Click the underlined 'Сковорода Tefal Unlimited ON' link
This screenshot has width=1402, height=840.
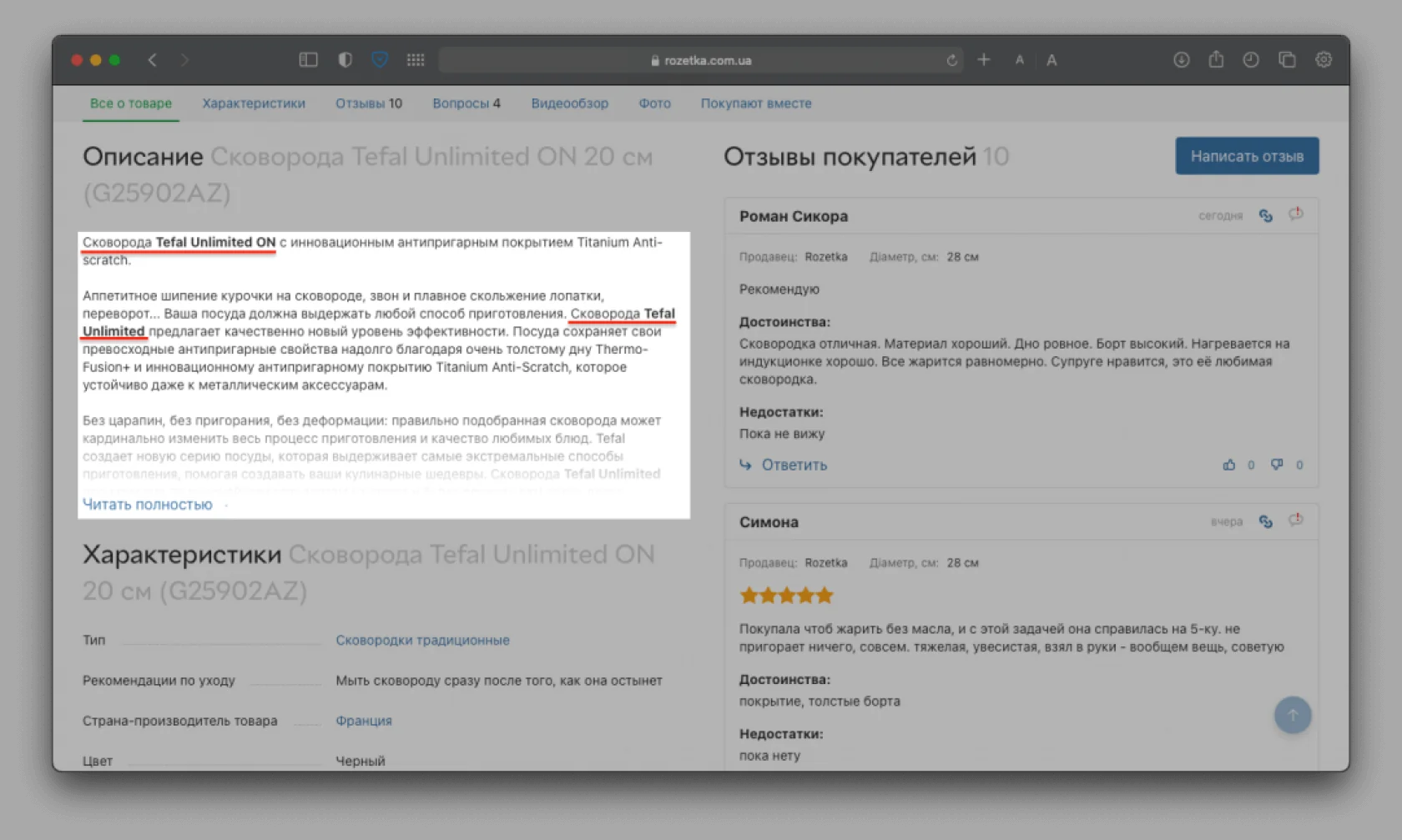tap(179, 243)
